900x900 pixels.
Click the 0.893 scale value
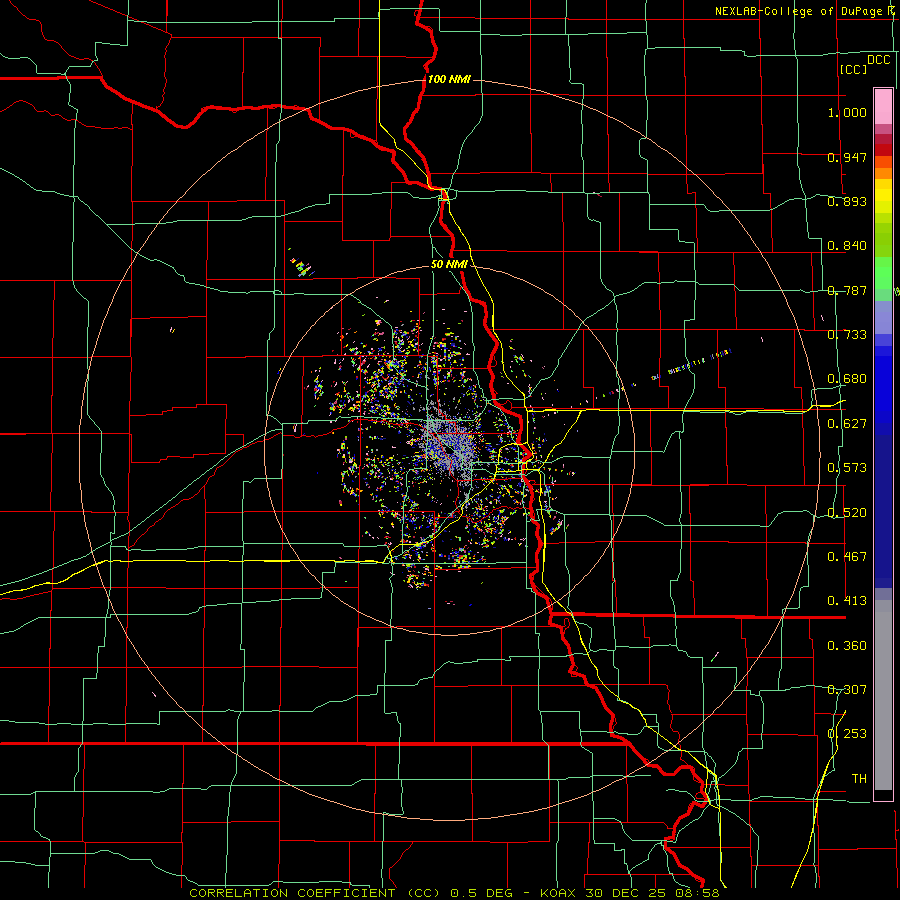[847, 201]
